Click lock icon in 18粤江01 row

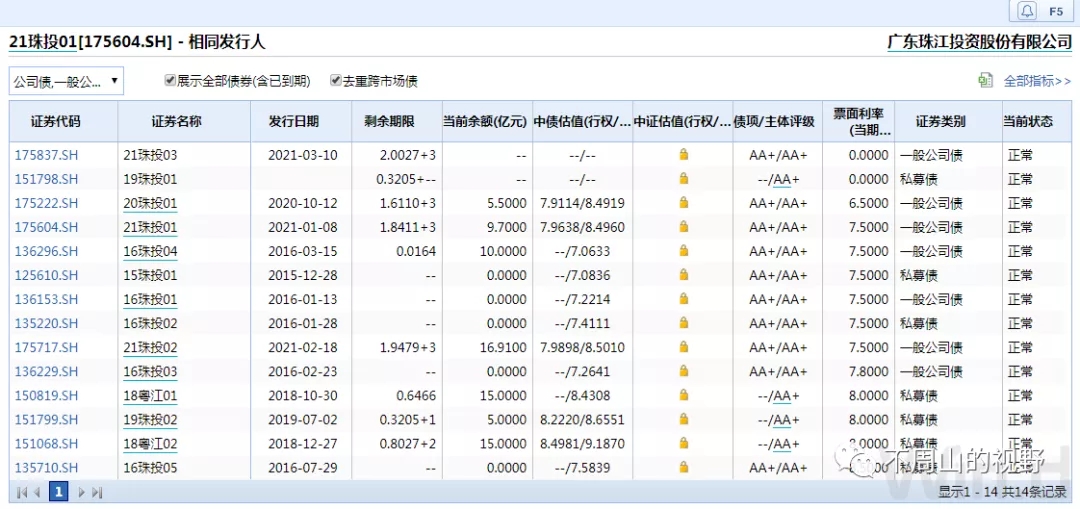click(x=683, y=396)
